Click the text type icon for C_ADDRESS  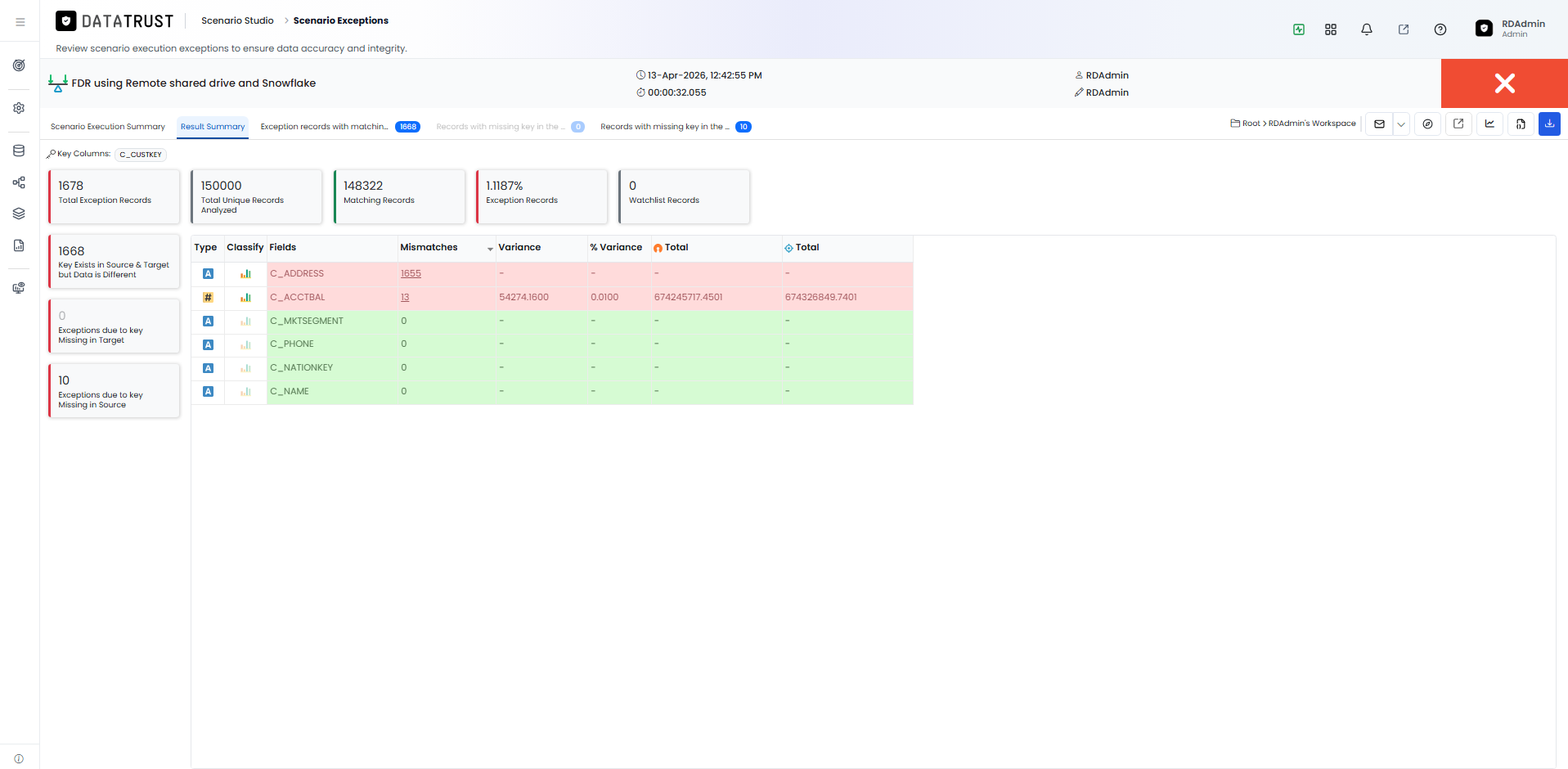(x=208, y=274)
